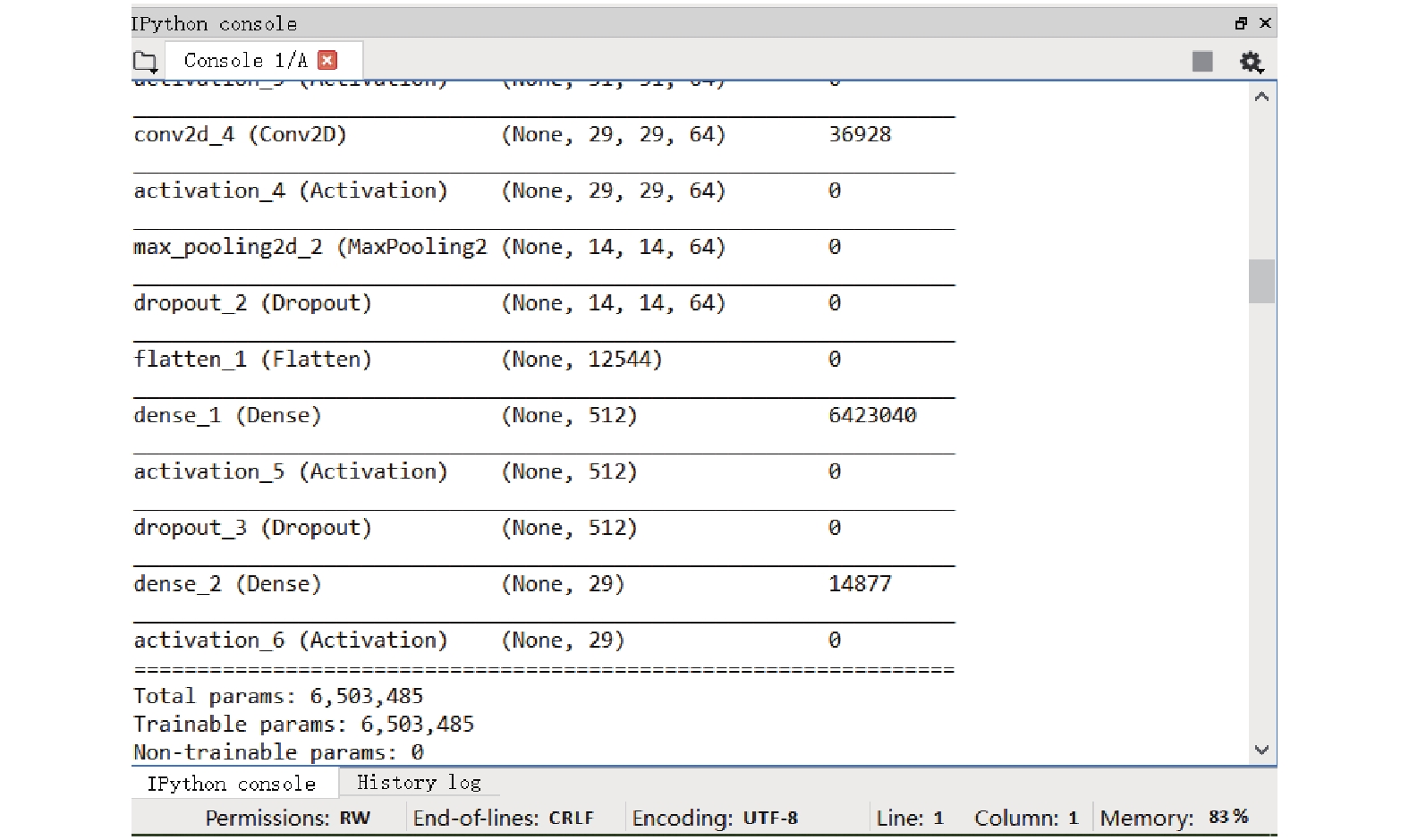Click the Permissions: RW status entry
This screenshot has width=1409, height=840.
tap(287, 818)
